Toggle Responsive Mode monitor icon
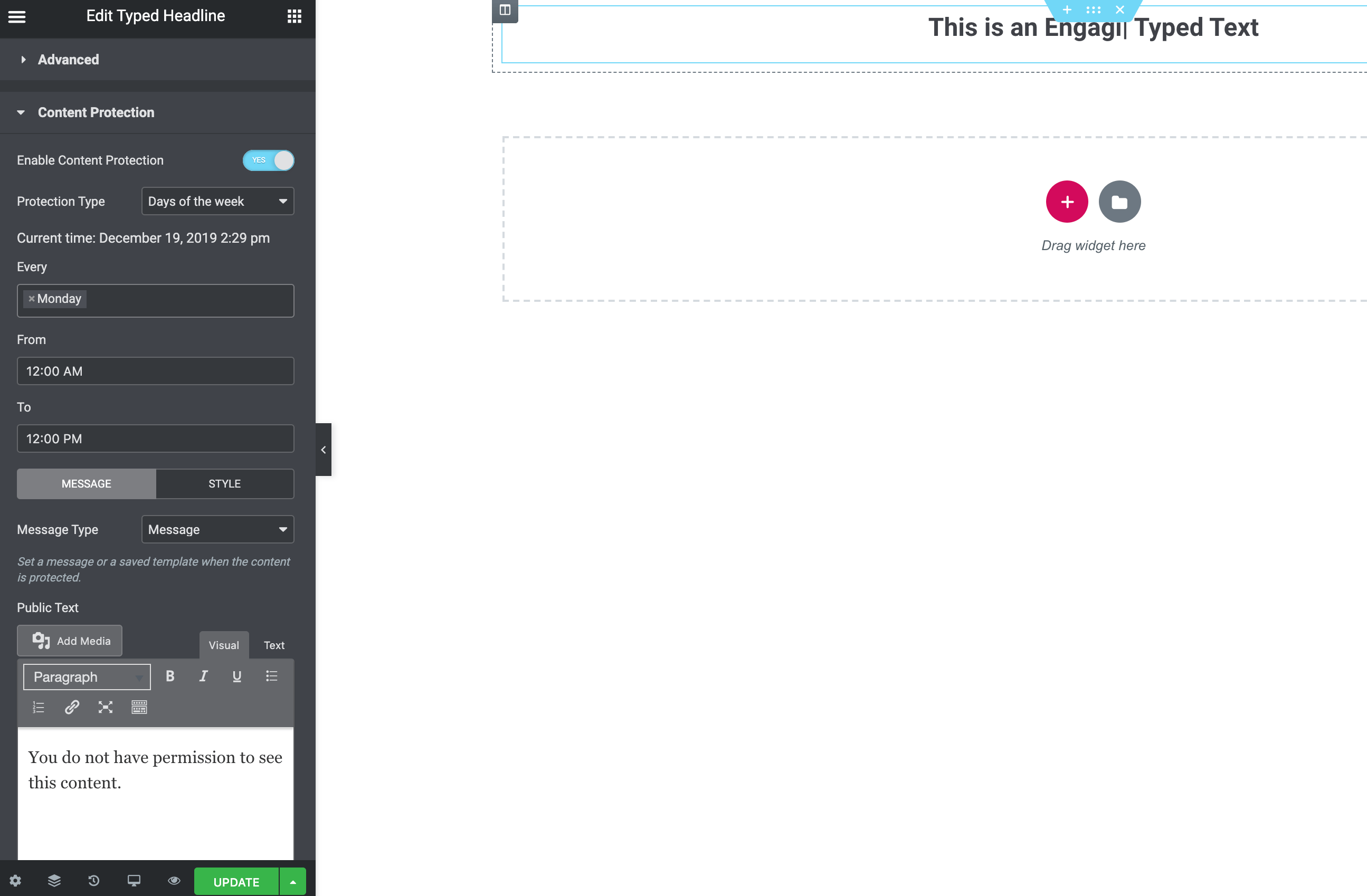 click(x=134, y=881)
